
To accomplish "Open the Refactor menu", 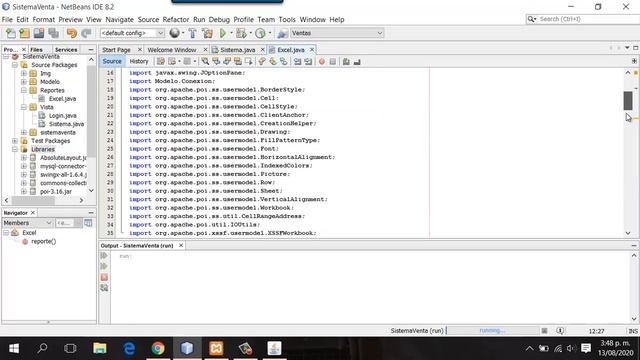I will click(176, 20).
